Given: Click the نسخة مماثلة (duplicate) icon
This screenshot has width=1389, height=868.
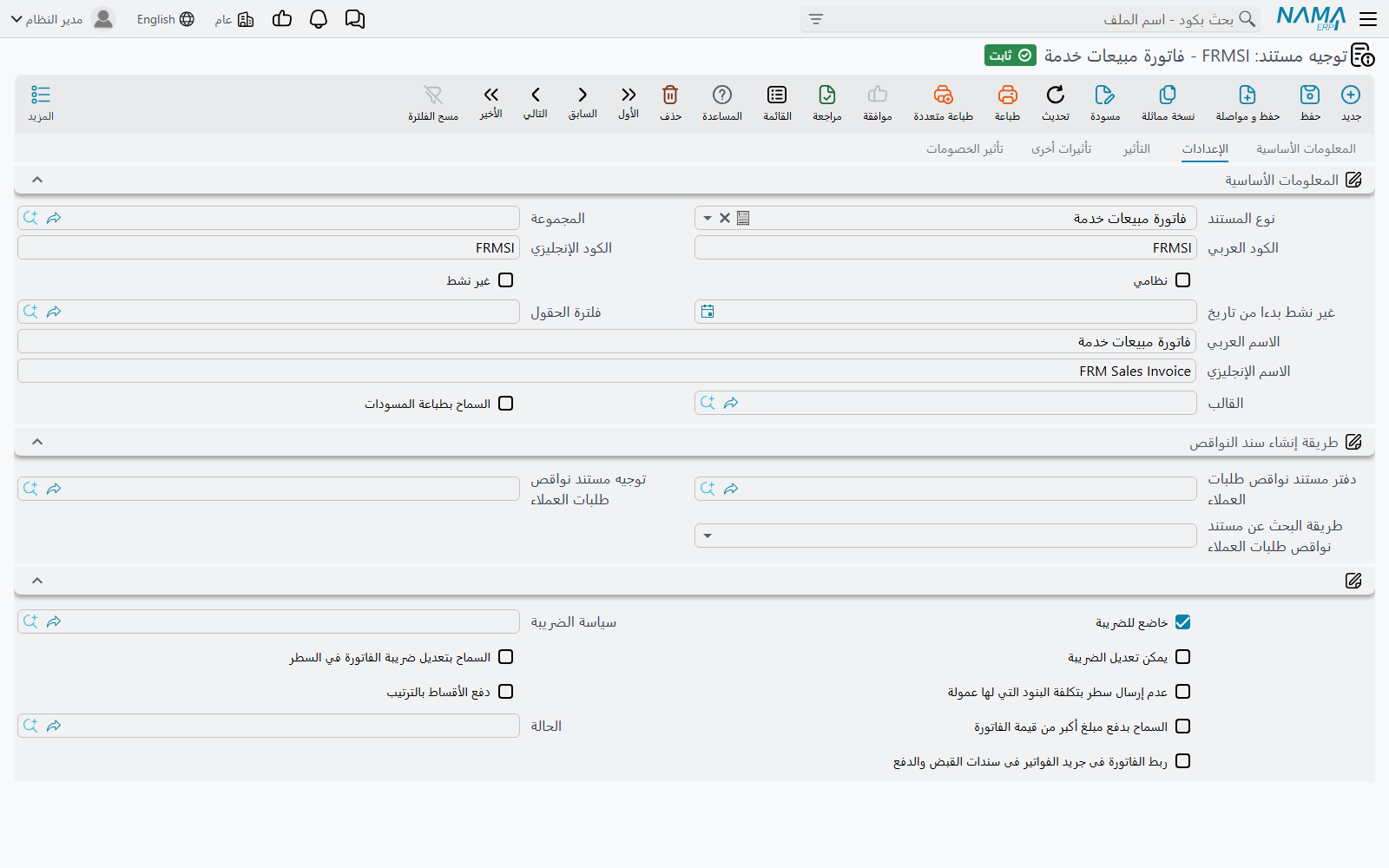Looking at the screenshot, I should click(1168, 95).
